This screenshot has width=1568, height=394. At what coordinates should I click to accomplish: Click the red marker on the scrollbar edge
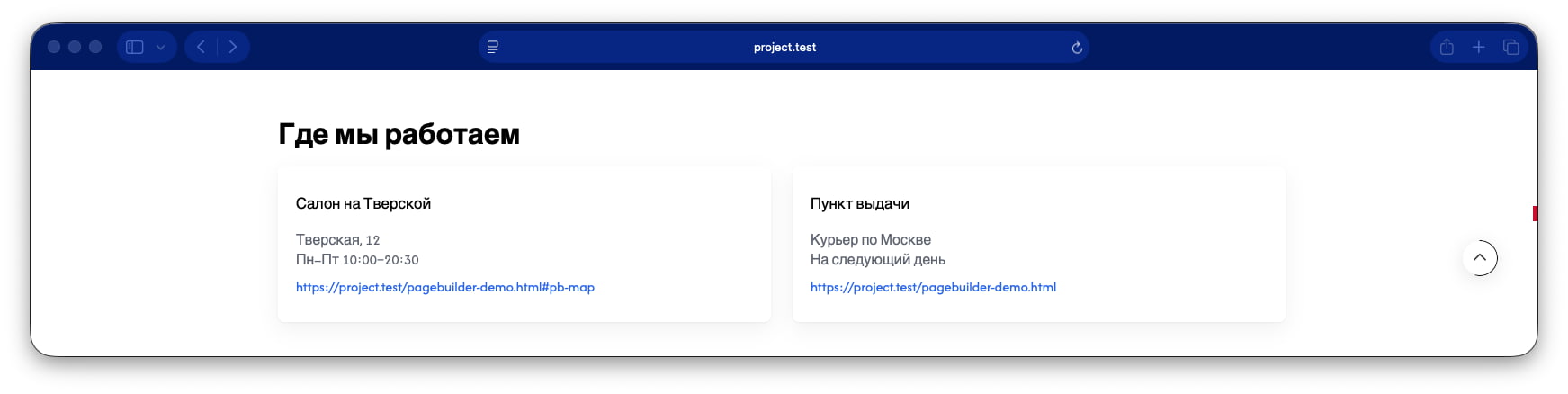click(1535, 213)
